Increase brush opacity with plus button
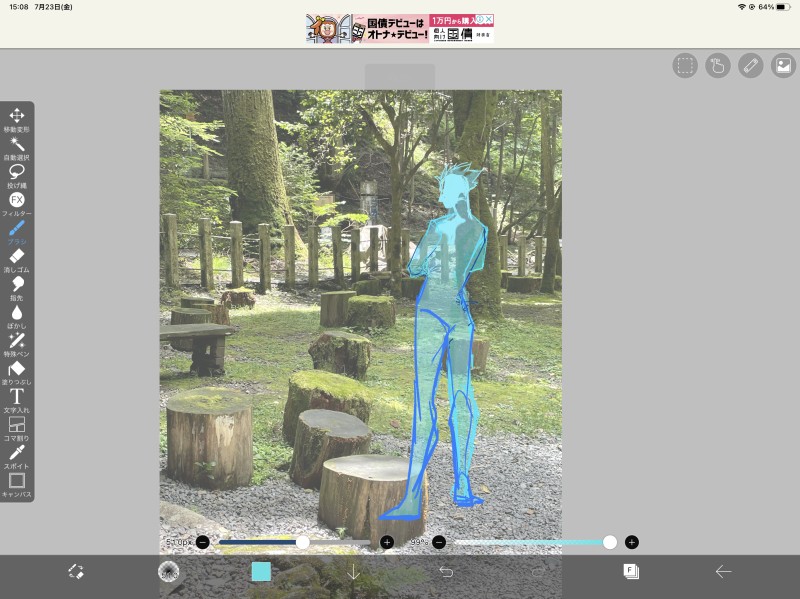The width and height of the screenshot is (800, 599). click(x=632, y=542)
